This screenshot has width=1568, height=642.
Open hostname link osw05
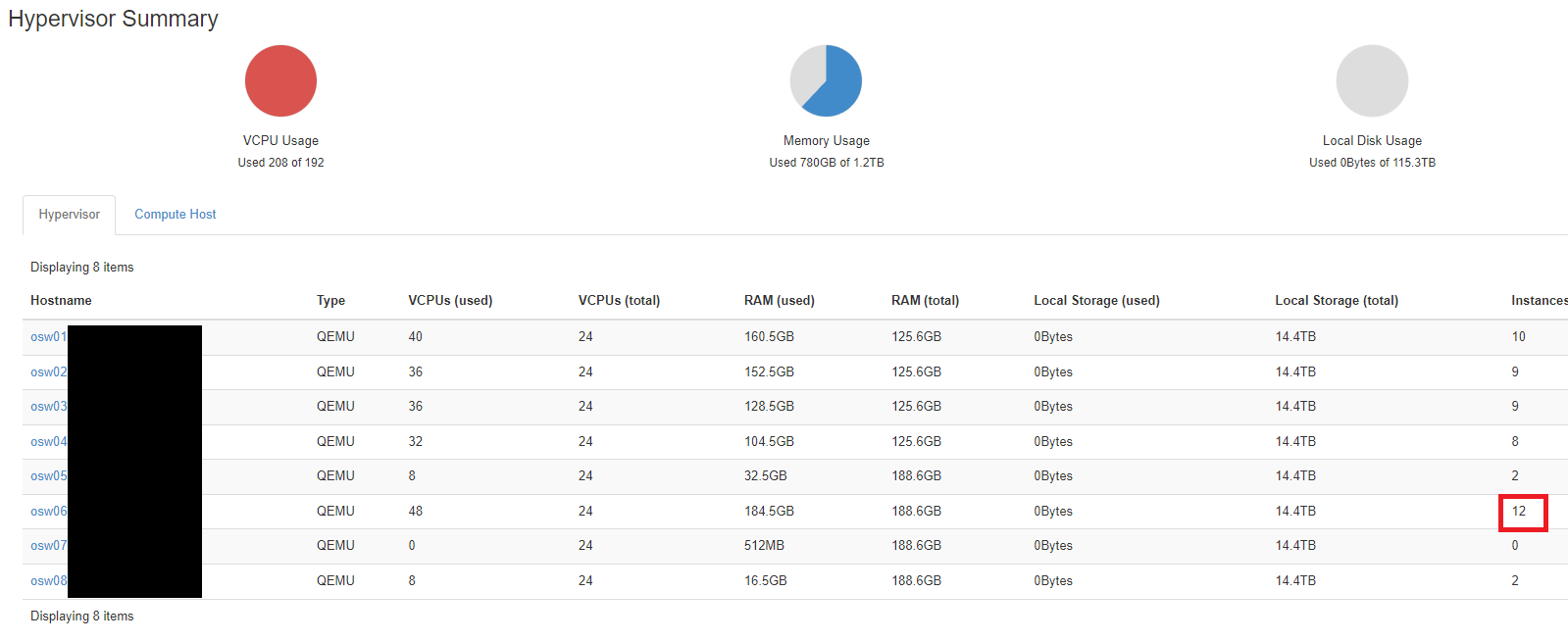48,476
